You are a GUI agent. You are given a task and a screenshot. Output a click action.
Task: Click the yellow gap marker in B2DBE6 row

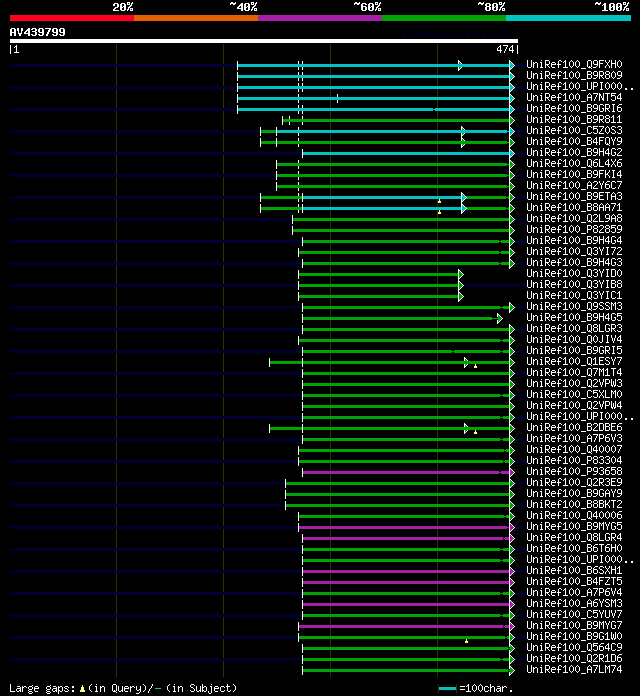475,432
